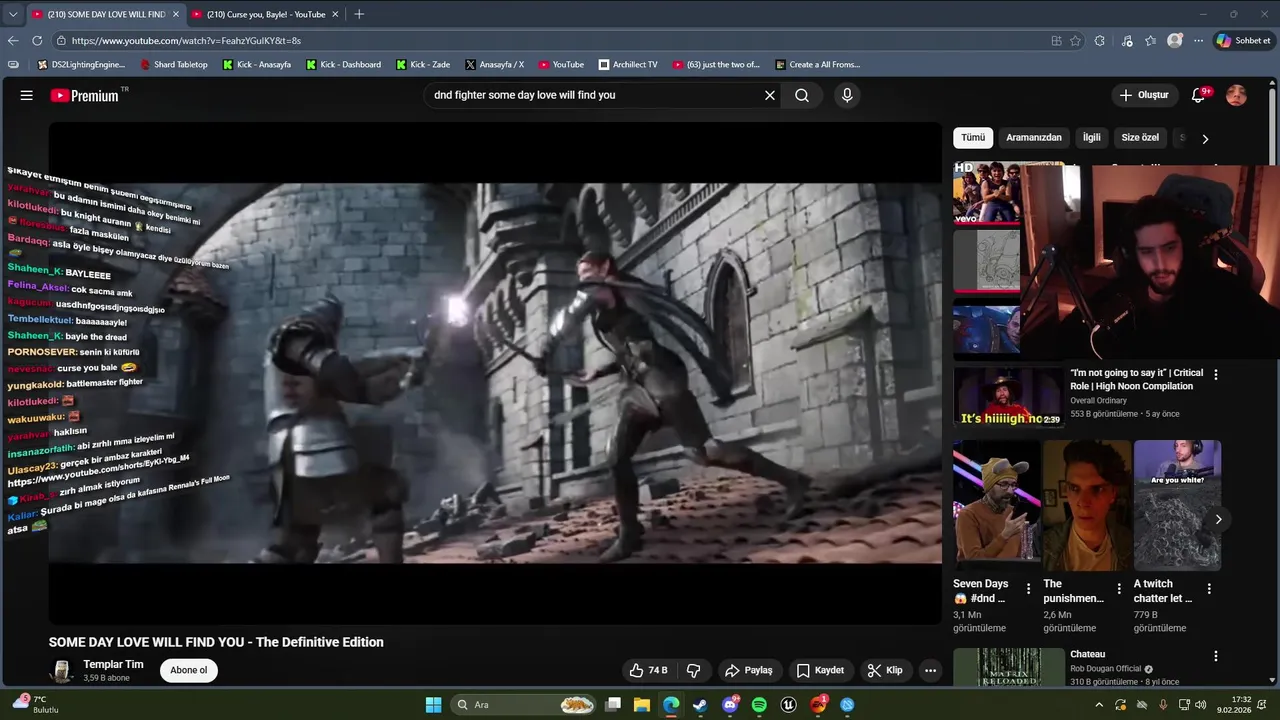Subscribe with the Abone ol button
Viewport: 1280px width, 720px height.
[188, 670]
